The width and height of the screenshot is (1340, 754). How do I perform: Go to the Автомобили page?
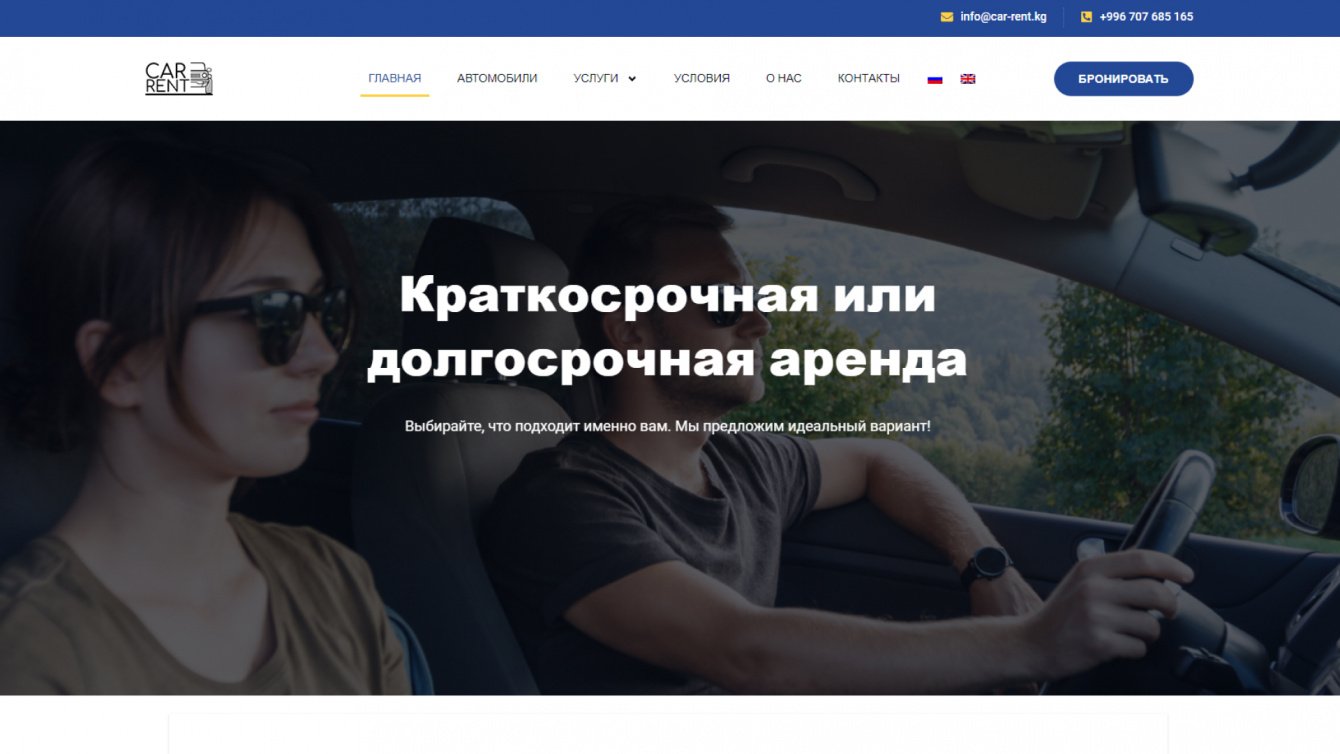(497, 78)
